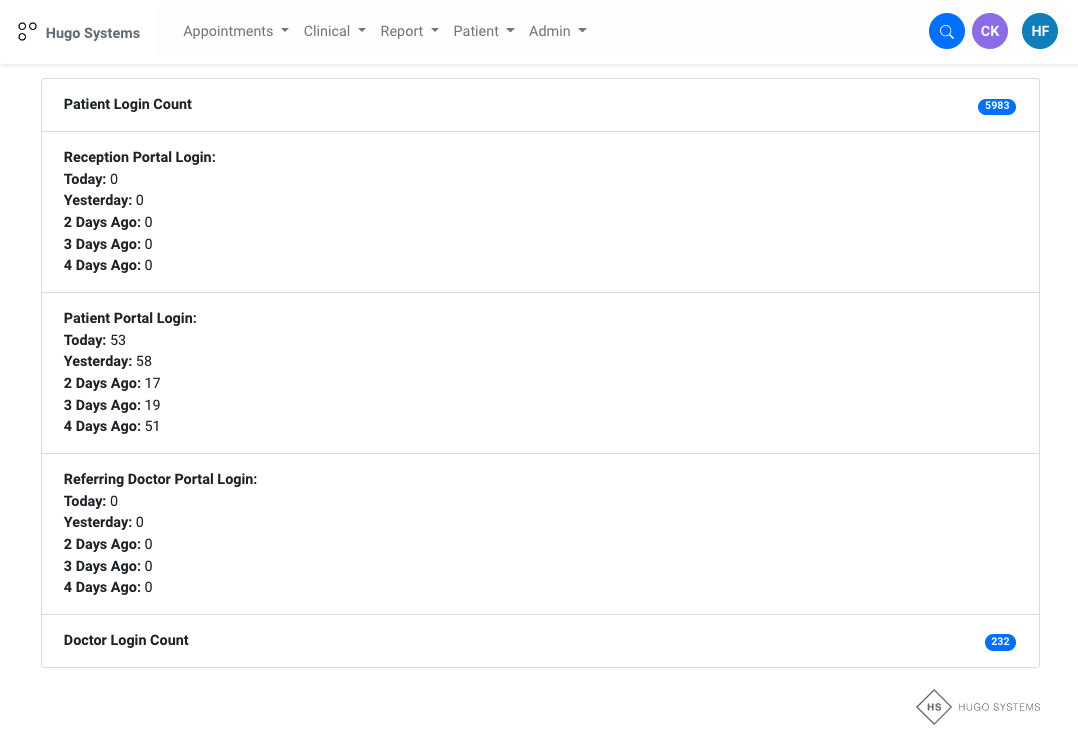Open the HF profile avatar

[x=1039, y=31]
